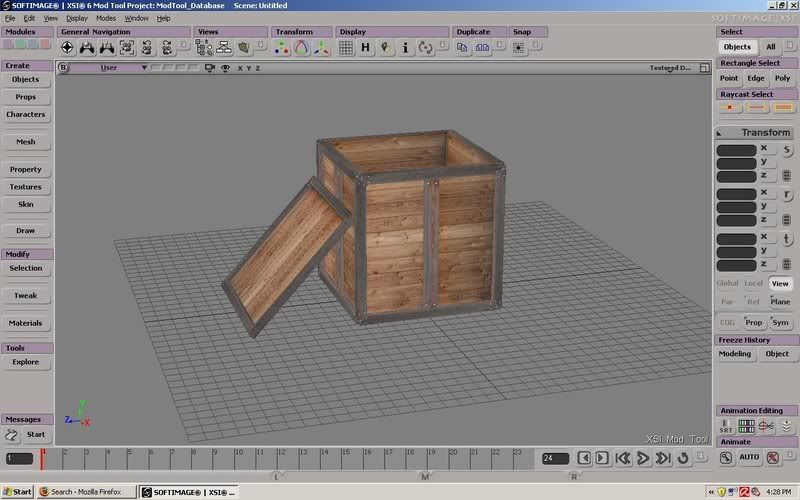Click the viewport maximize icon

(x=705, y=68)
